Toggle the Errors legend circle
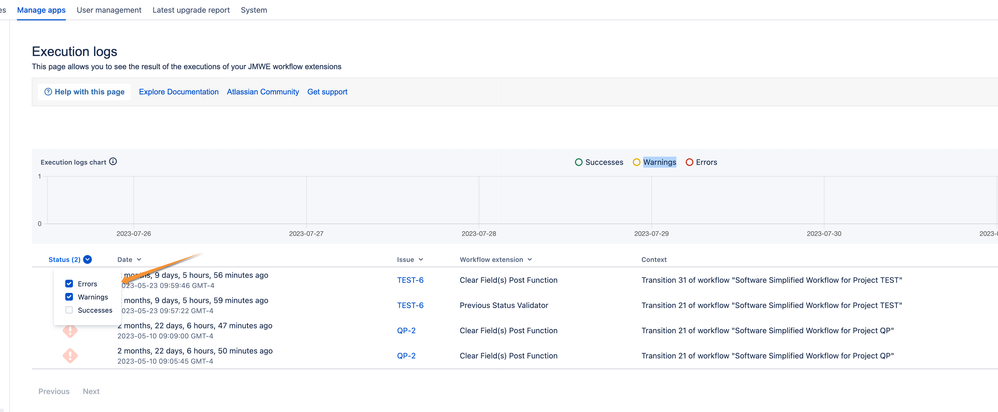This screenshot has height=412, width=998. tap(689, 162)
